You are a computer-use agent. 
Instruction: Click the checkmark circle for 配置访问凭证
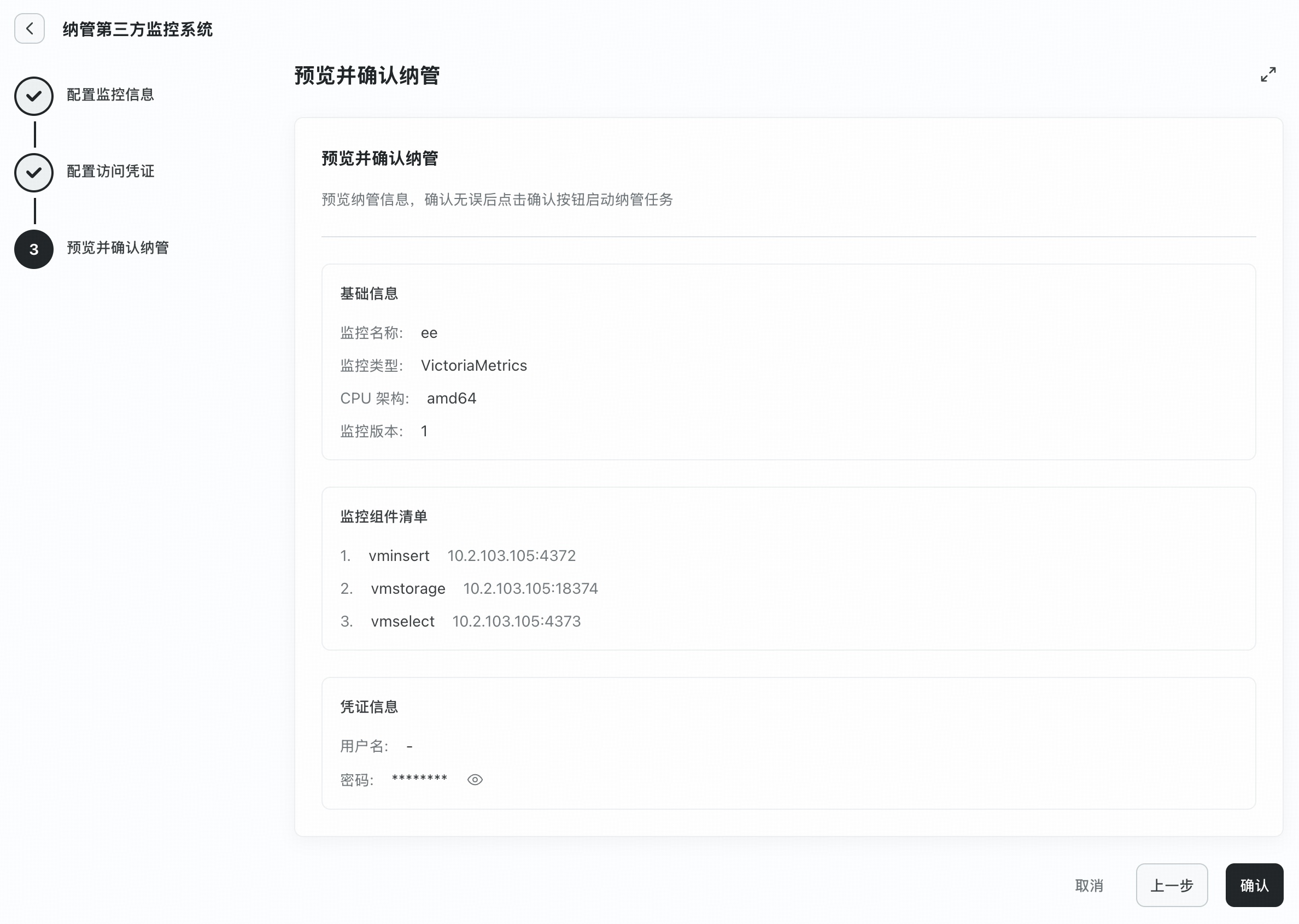34,172
